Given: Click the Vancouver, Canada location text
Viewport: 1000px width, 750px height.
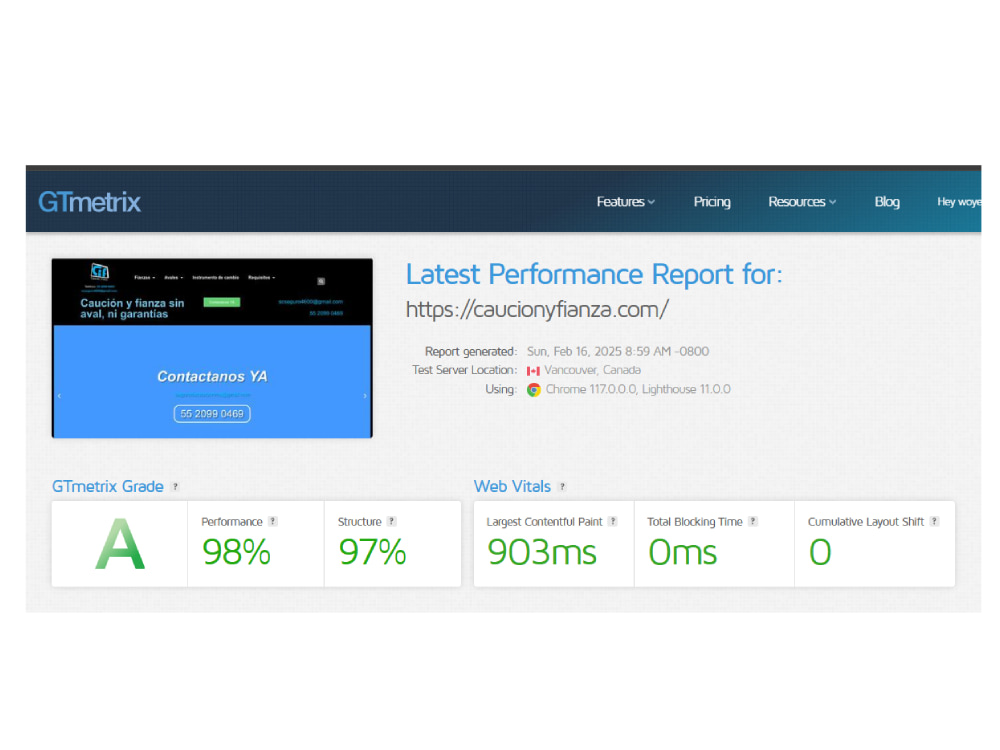Looking at the screenshot, I should (x=592, y=370).
